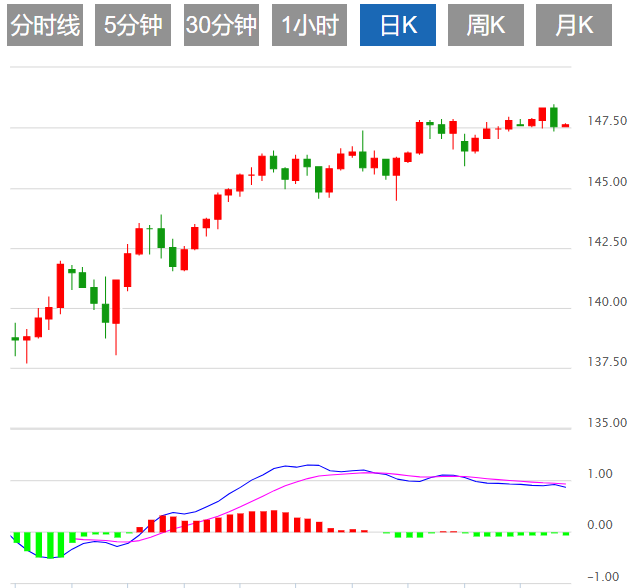Screen dimensions: 632x588
Task: Show the 1小时 chart view
Action: [x=309, y=26]
